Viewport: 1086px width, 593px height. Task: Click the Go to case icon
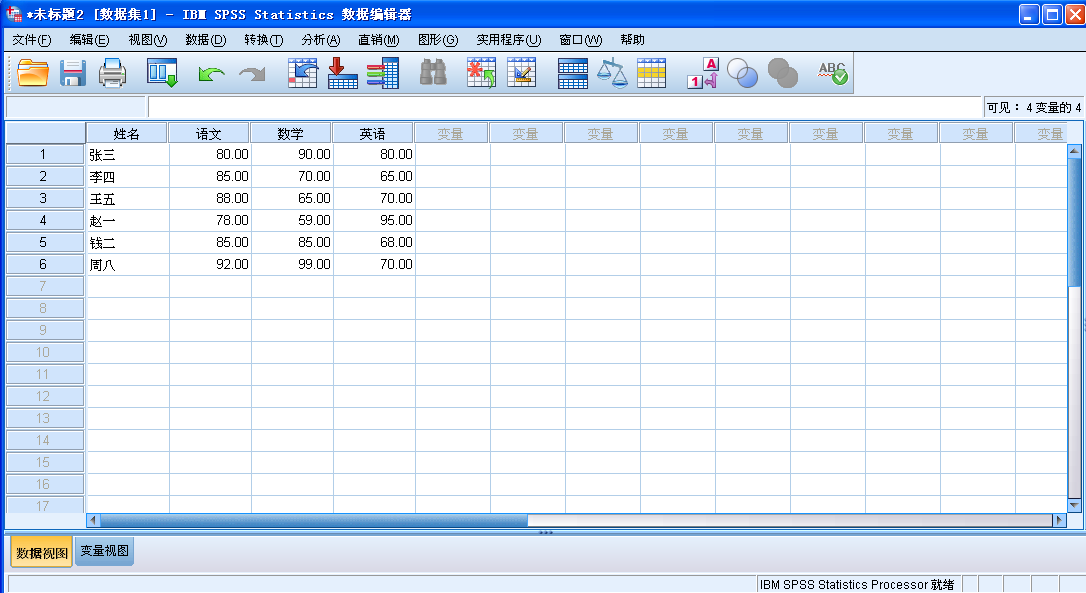pos(303,73)
